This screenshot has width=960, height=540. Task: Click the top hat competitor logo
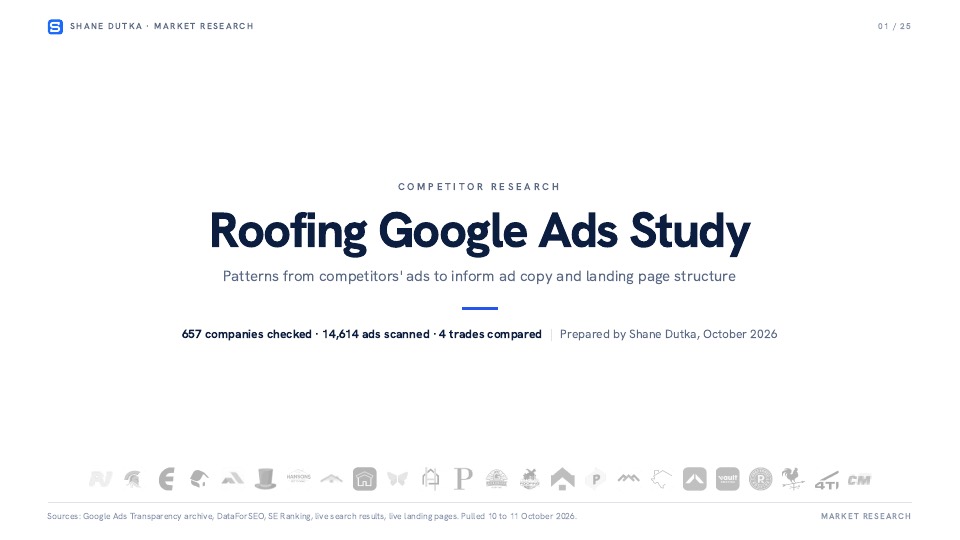coord(265,479)
